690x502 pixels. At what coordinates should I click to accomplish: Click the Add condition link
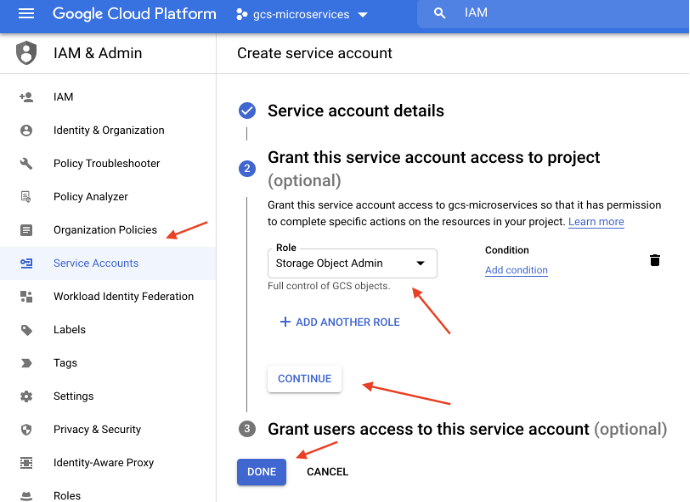516,270
